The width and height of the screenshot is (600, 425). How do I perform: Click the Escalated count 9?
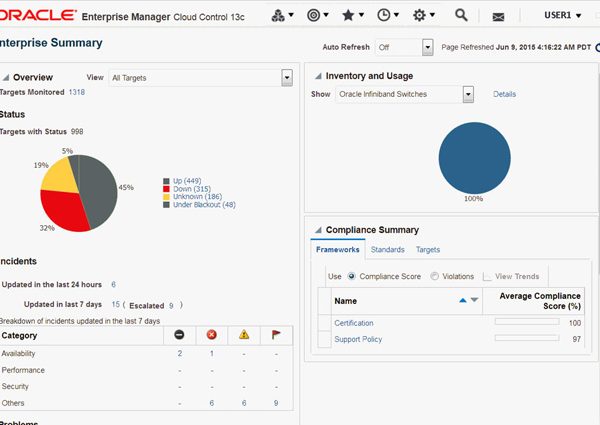[x=171, y=305]
